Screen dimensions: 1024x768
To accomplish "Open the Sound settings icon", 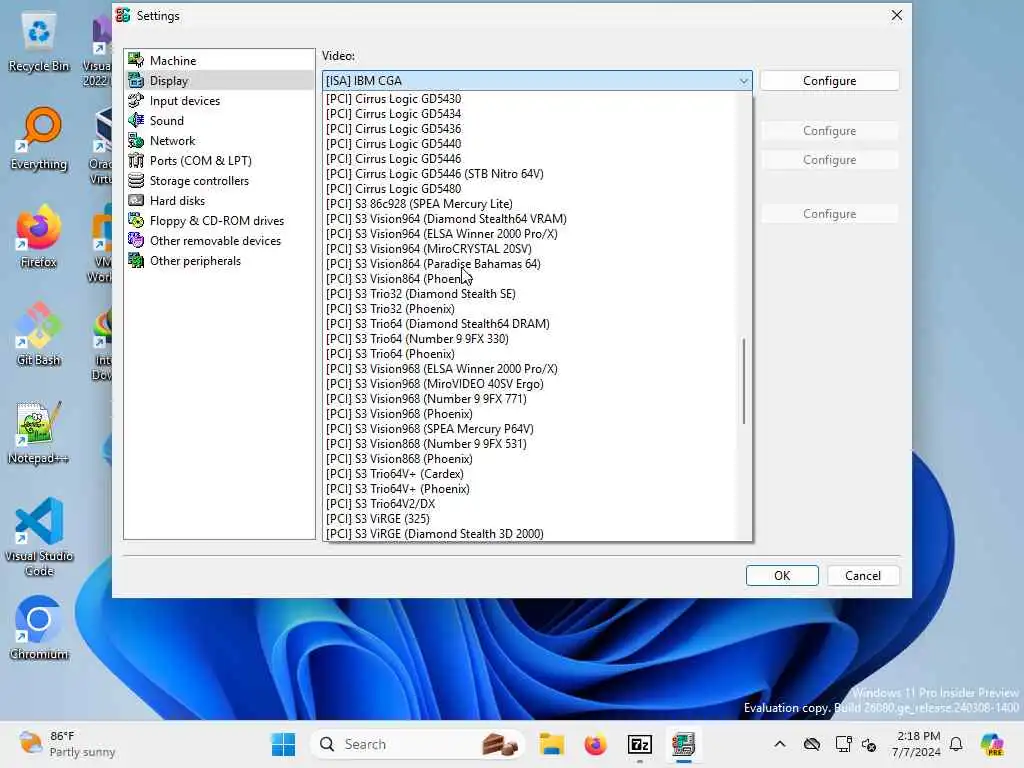I will pos(136,120).
